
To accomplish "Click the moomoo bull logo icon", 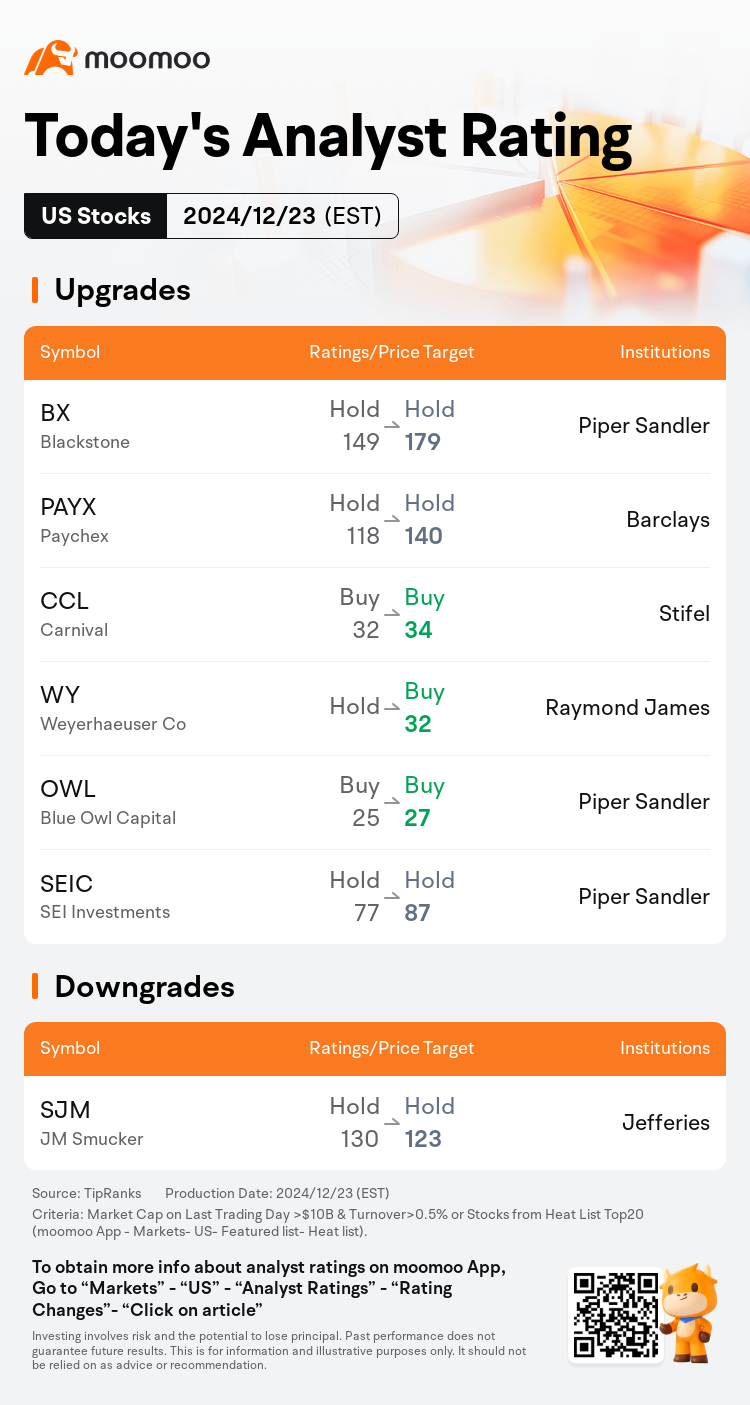I will (x=50, y=58).
